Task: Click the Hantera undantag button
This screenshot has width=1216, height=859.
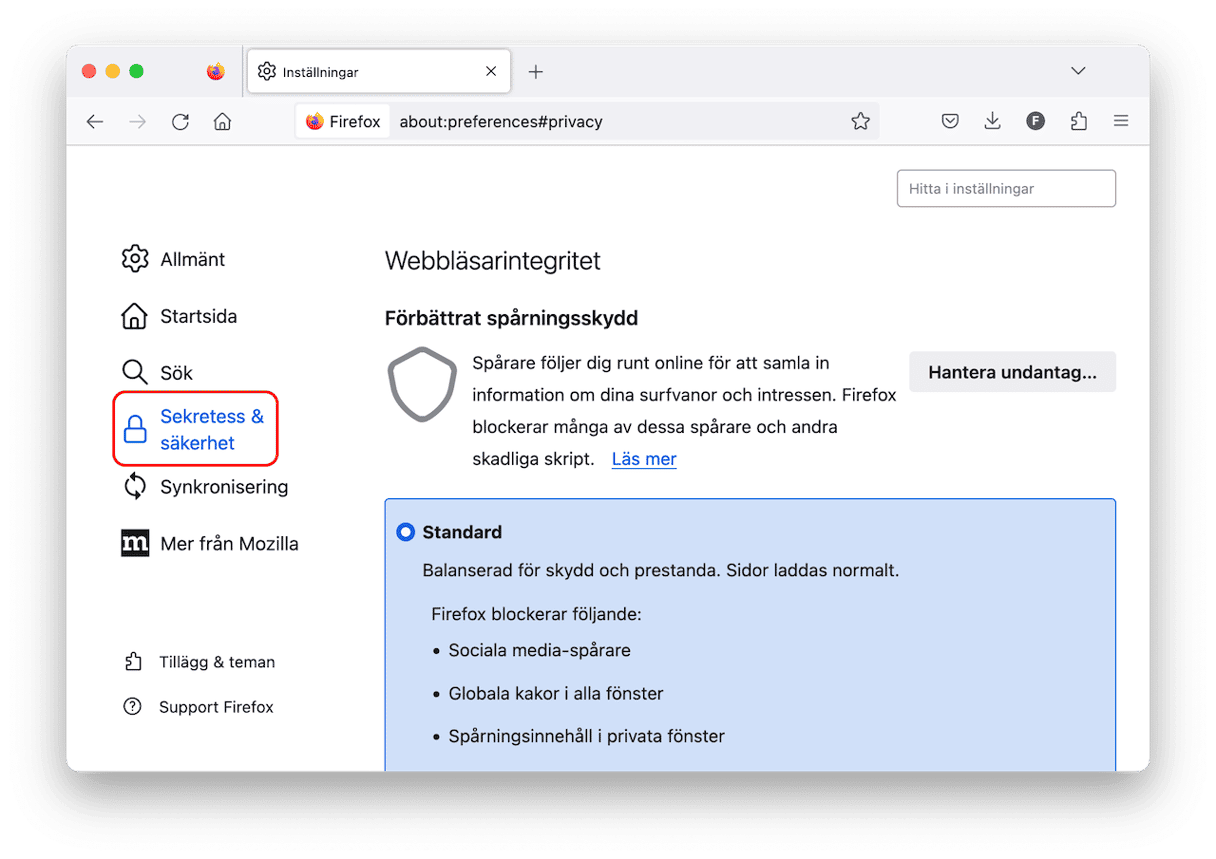Action: click(1012, 372)
